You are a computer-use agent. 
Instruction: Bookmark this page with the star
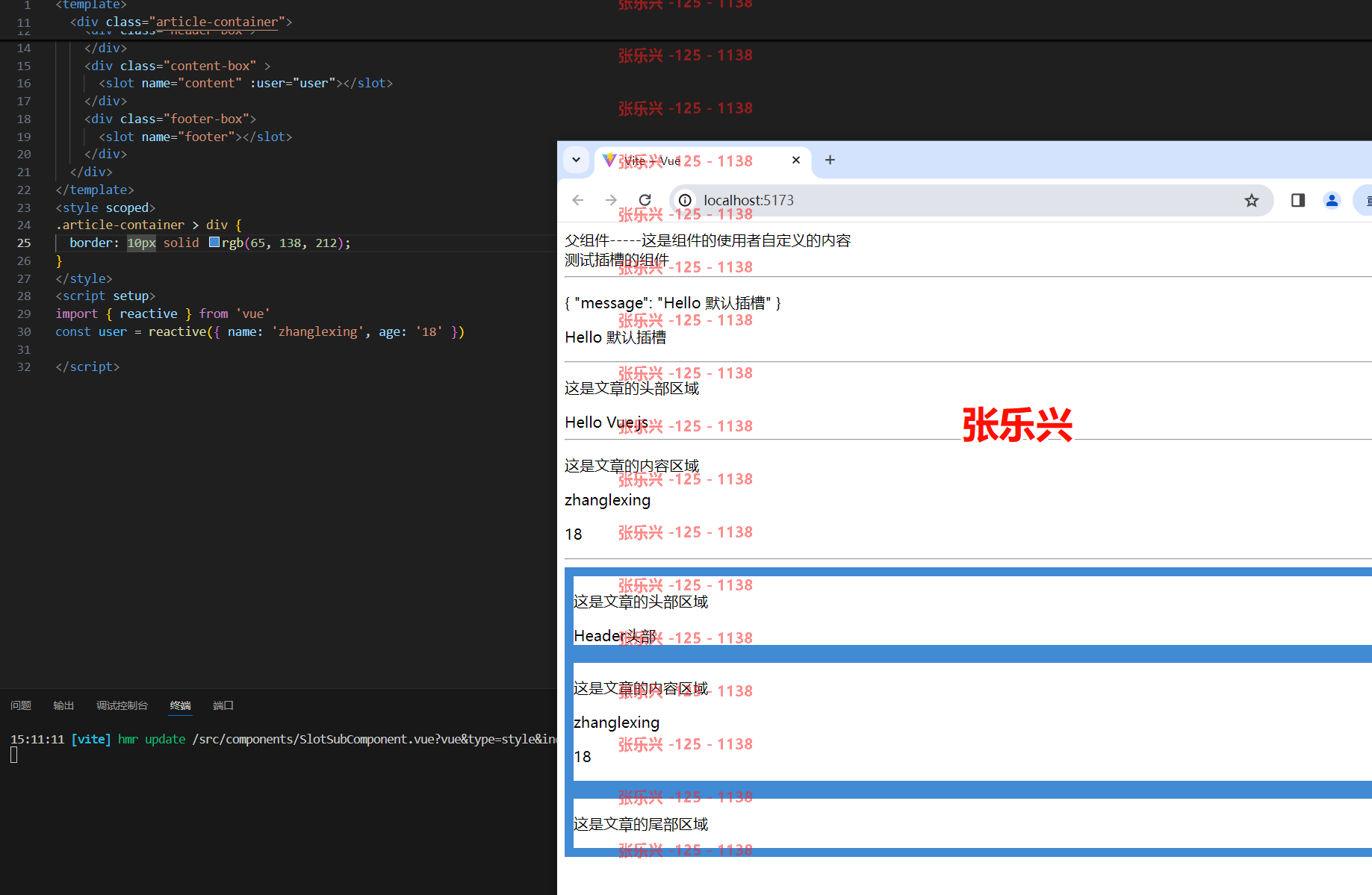coord(1252,200)
